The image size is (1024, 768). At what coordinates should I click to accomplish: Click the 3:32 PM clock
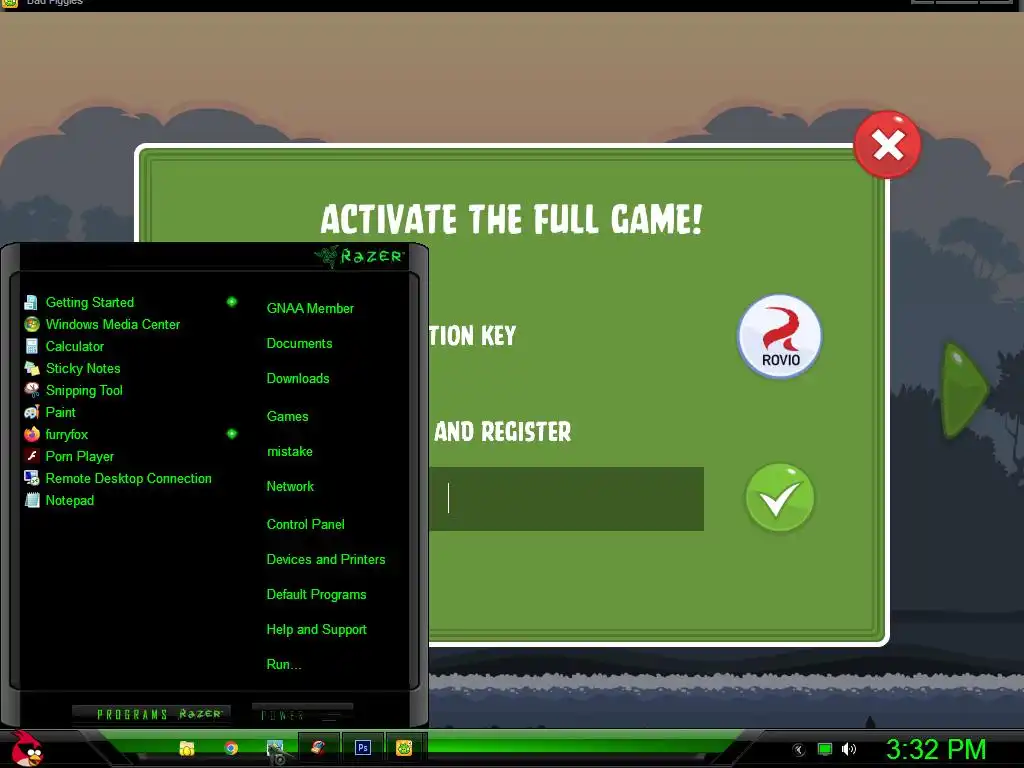pyautogui.click(x=935, y=749)
